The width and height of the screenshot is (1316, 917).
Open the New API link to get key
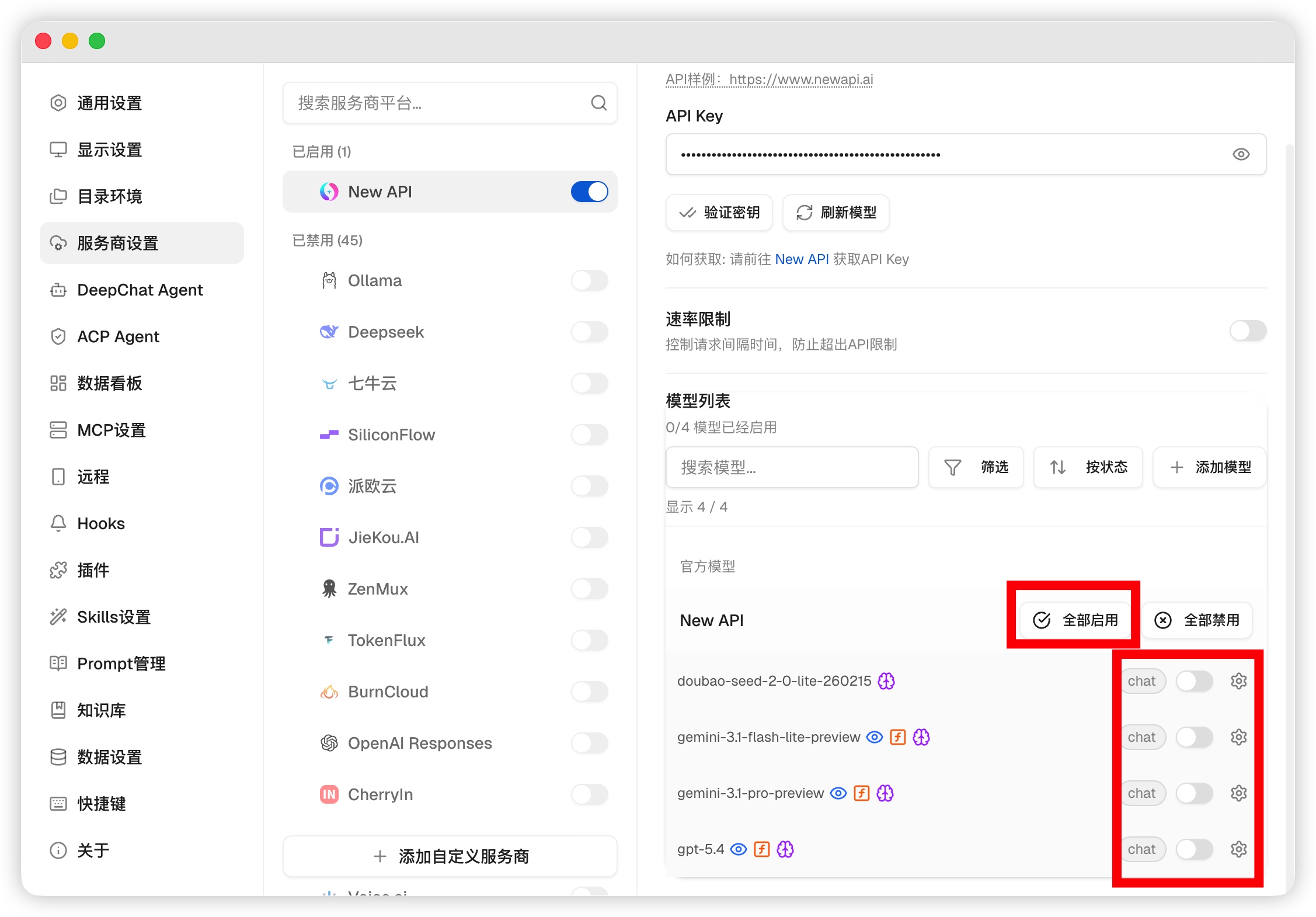pos(802,259)
